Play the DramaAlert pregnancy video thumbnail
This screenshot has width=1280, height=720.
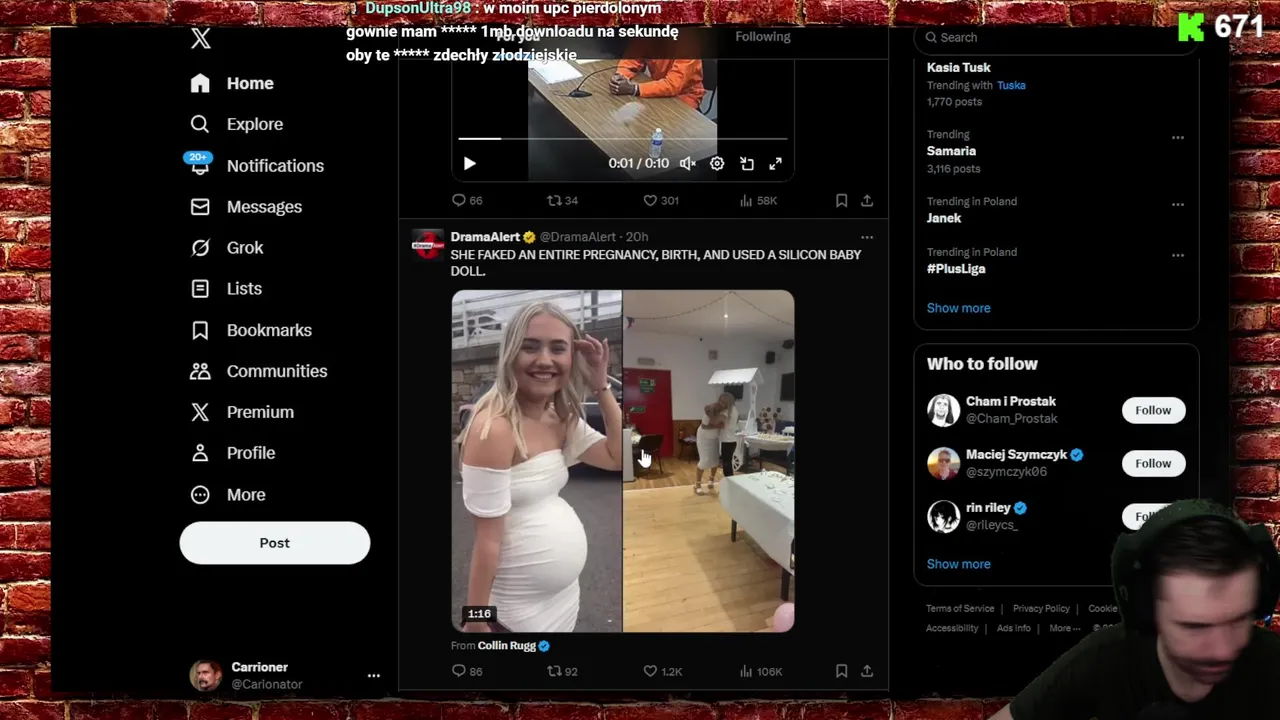click(x=623, y=461)
